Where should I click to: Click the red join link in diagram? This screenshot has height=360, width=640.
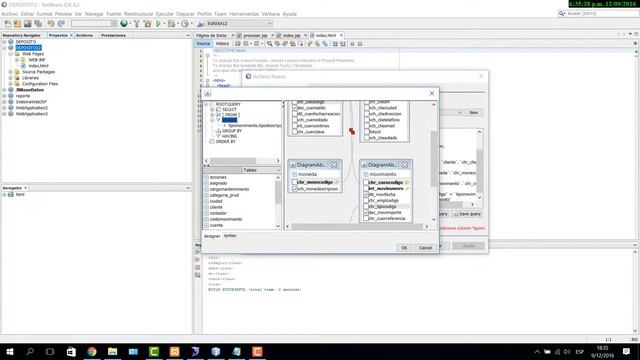click(x=352, y=131)
